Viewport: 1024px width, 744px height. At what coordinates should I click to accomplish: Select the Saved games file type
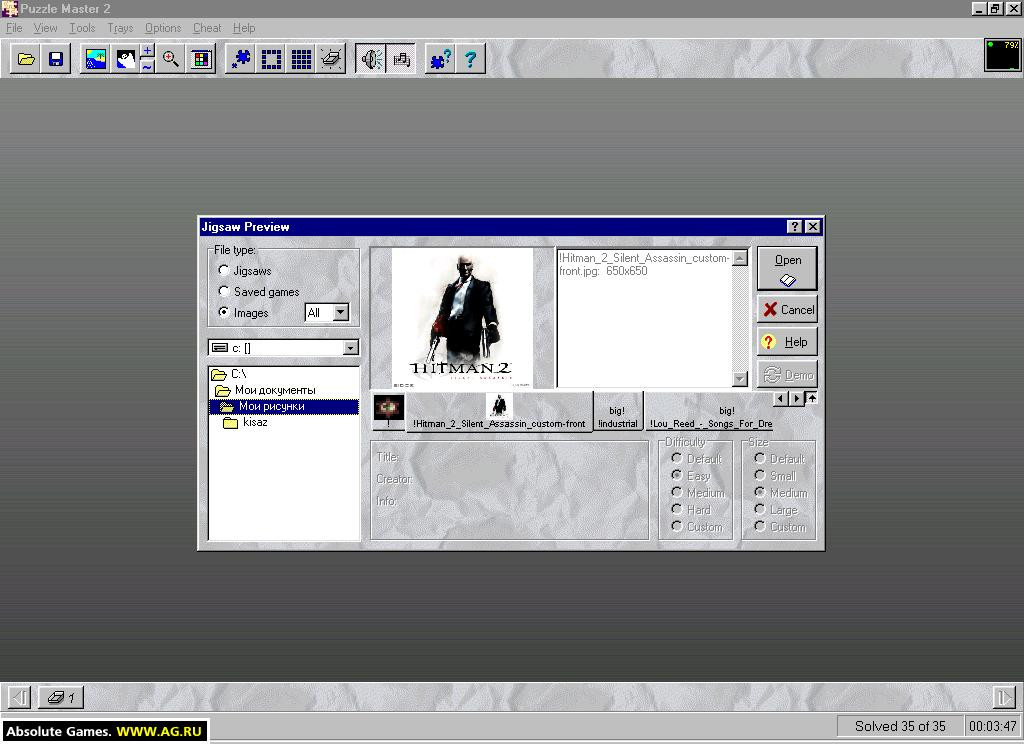click(x=259, y=291)
